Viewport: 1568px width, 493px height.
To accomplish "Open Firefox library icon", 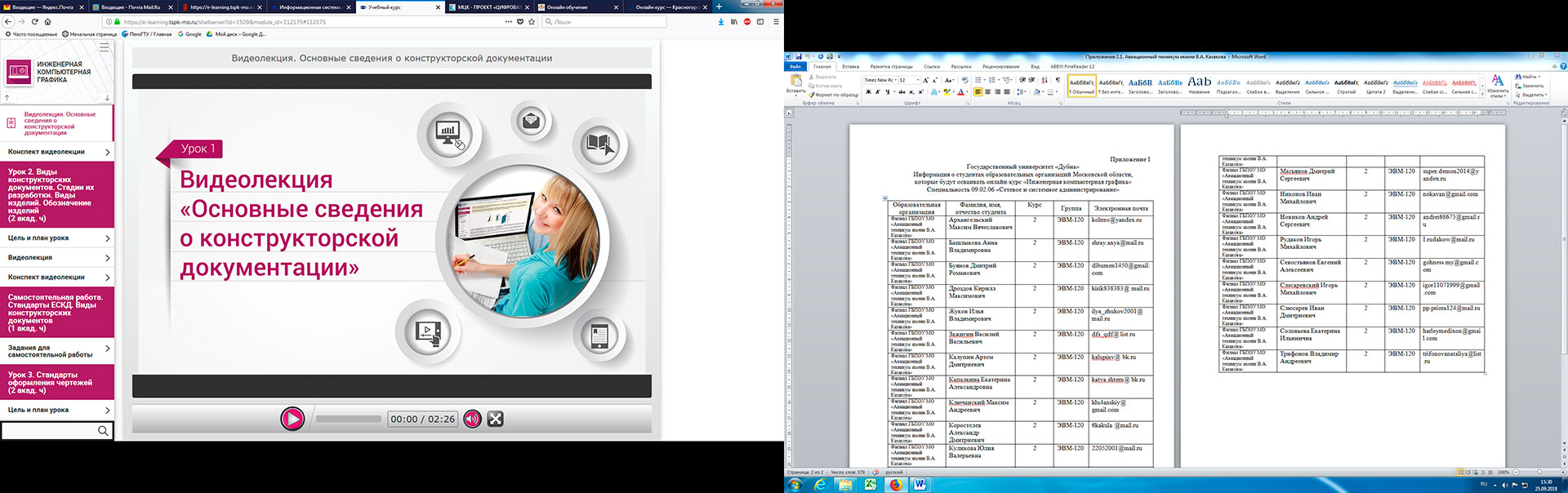I will pyautogui.click(x=734, y=22).
